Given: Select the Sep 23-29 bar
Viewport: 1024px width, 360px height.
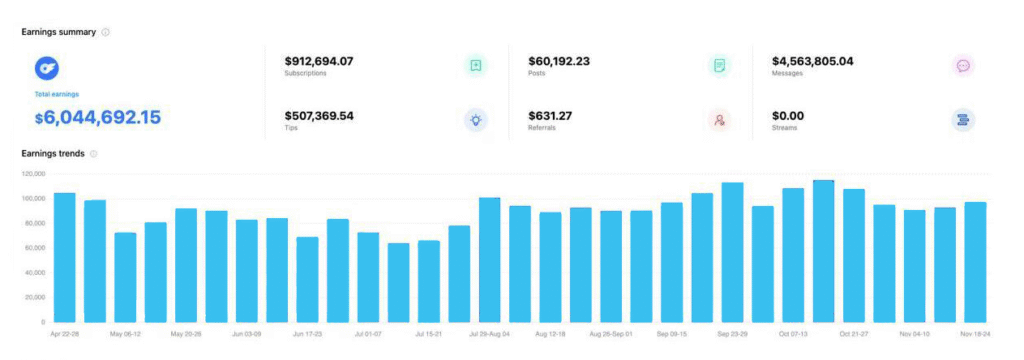Looking at the screenshot, I should tap(733, 252).
